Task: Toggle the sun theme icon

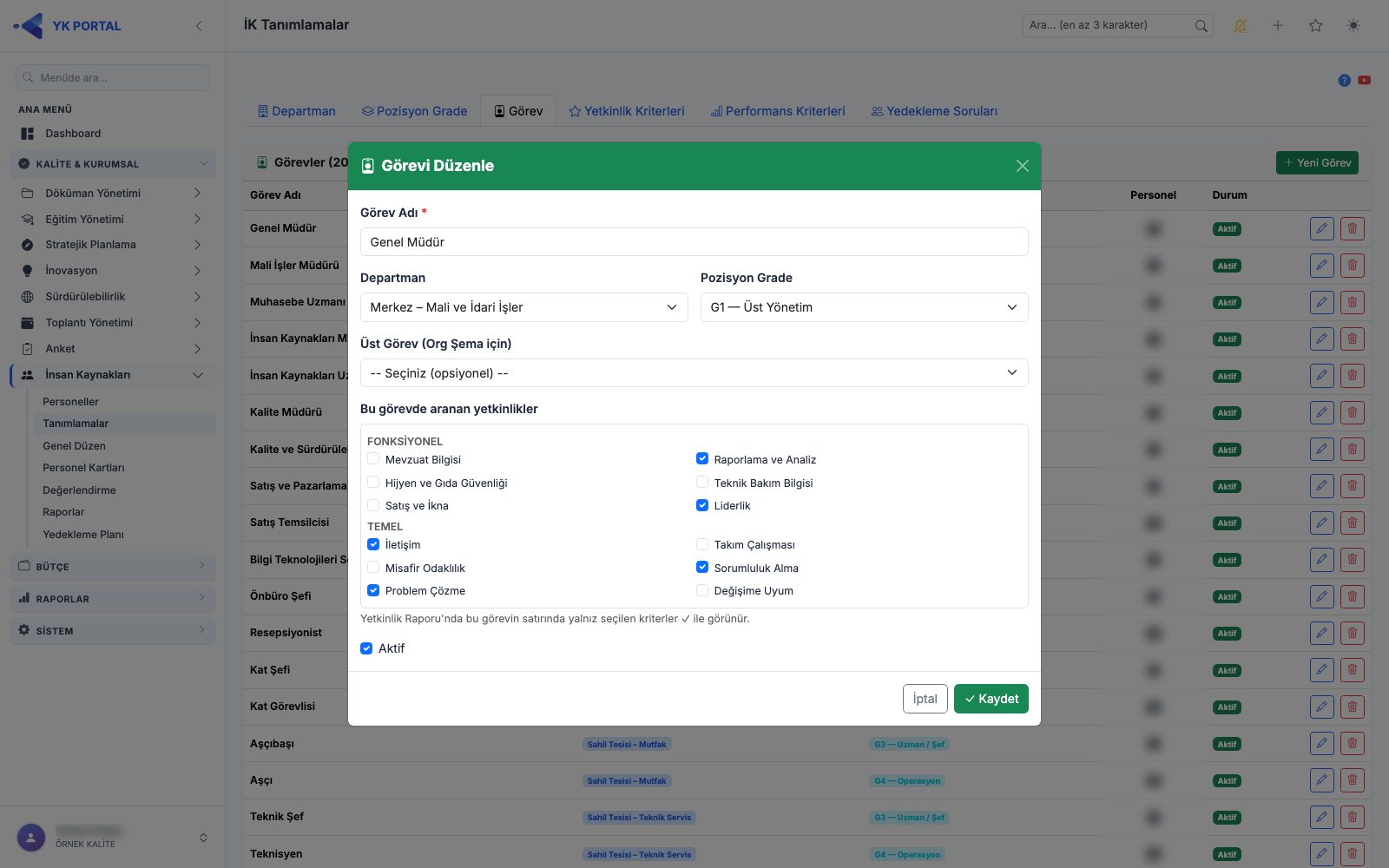Action: pos(1353,26)
